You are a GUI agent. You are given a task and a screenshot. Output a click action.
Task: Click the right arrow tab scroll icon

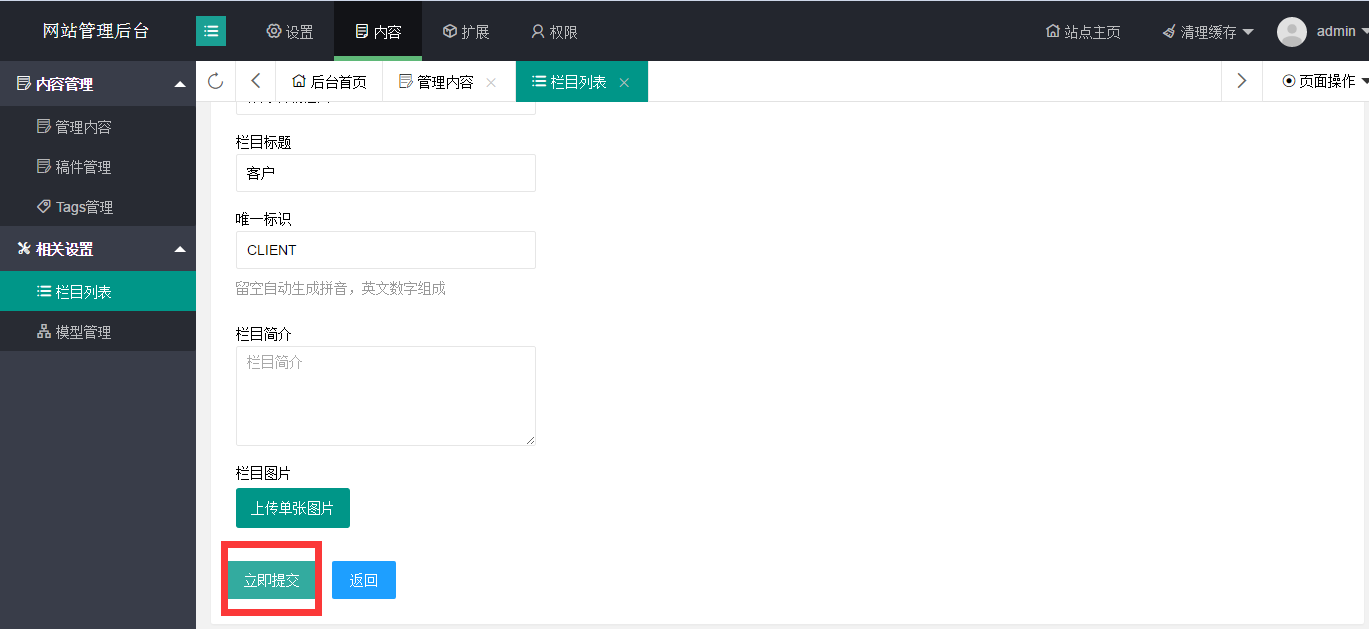pyautogui.click(x=1241, y=81)
